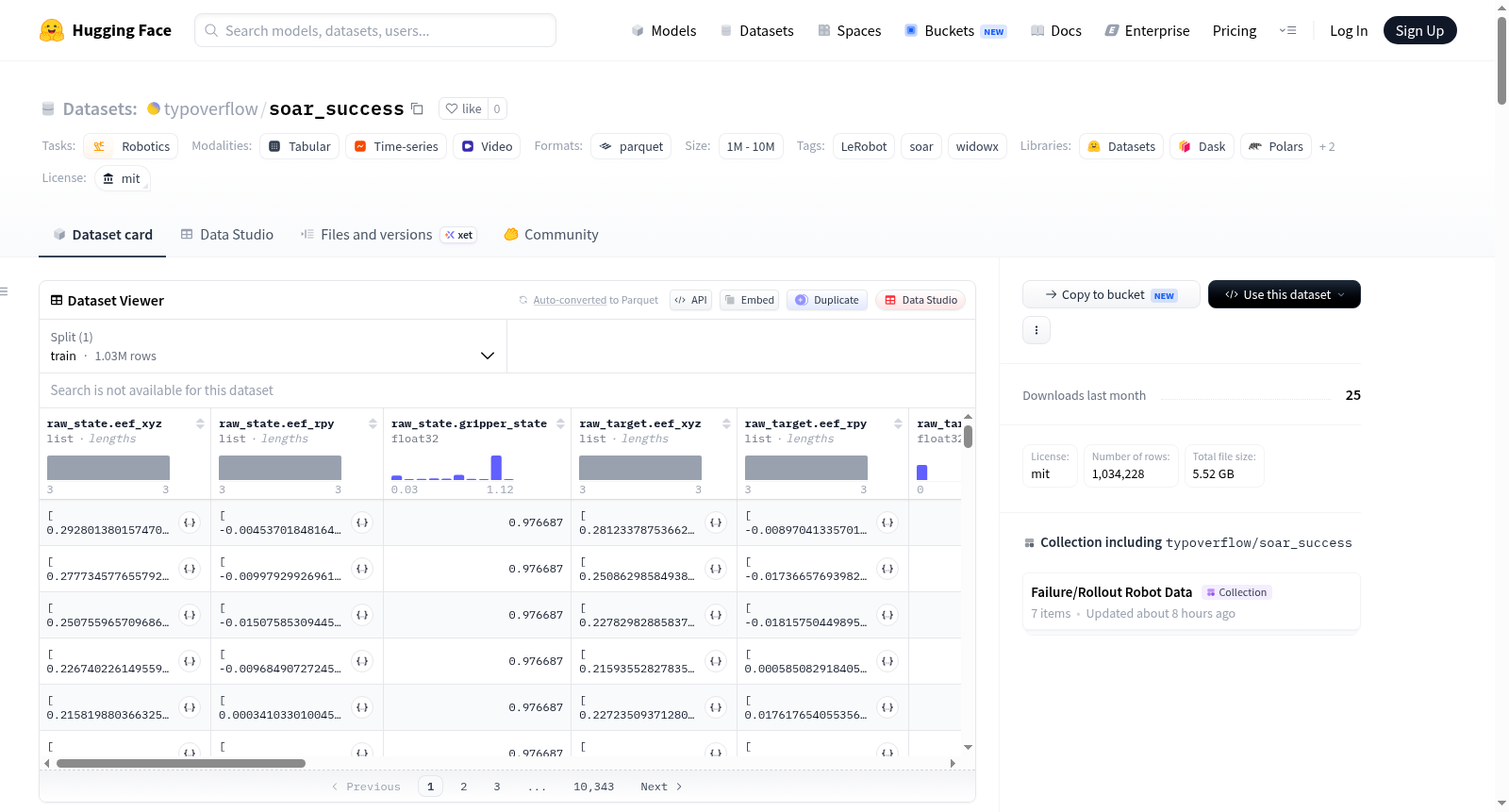Image resolution: width=1509 pixels, height=812 pixels.
Task: Click the three-dot more actions button
Action: (x=1036, y=330)
